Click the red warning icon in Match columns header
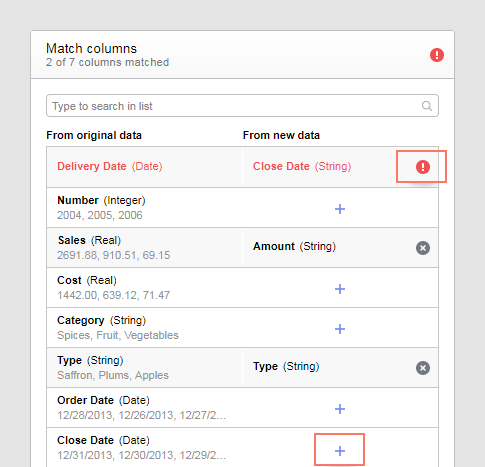Viewport: 485px width, 467px height. click(x=437, y=55)
